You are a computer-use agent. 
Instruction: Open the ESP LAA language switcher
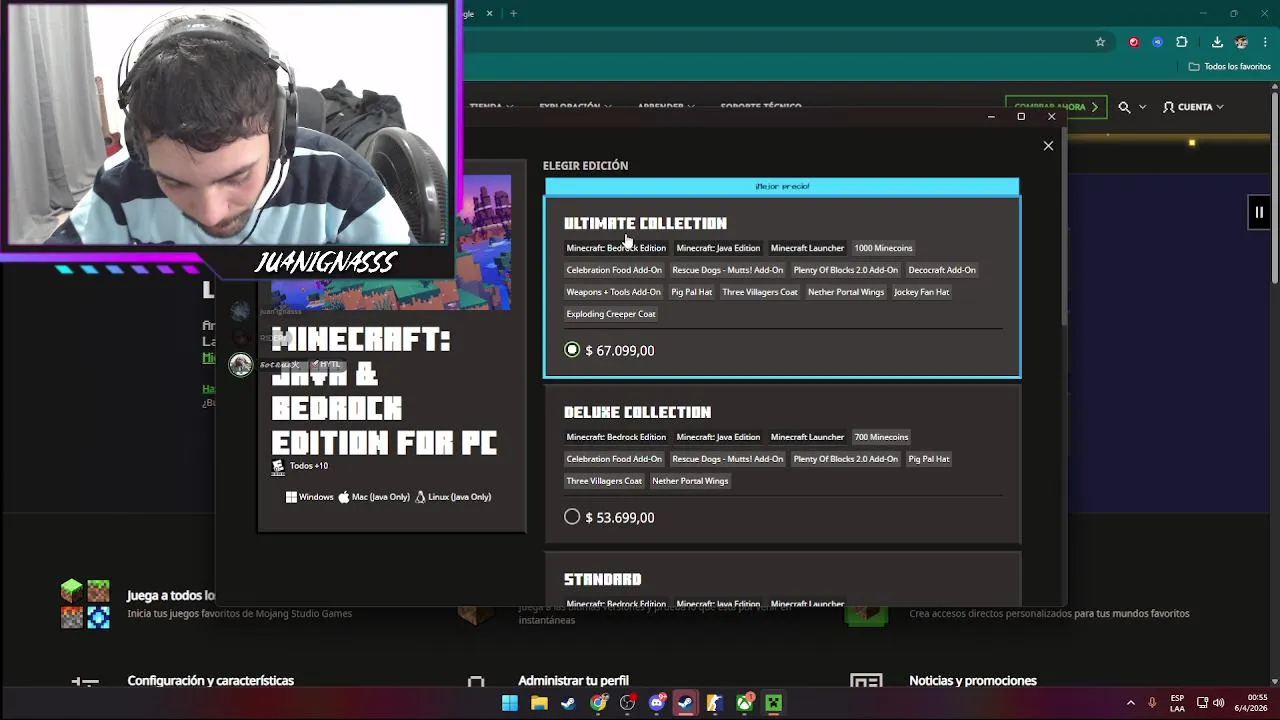tap(1177, 703)
